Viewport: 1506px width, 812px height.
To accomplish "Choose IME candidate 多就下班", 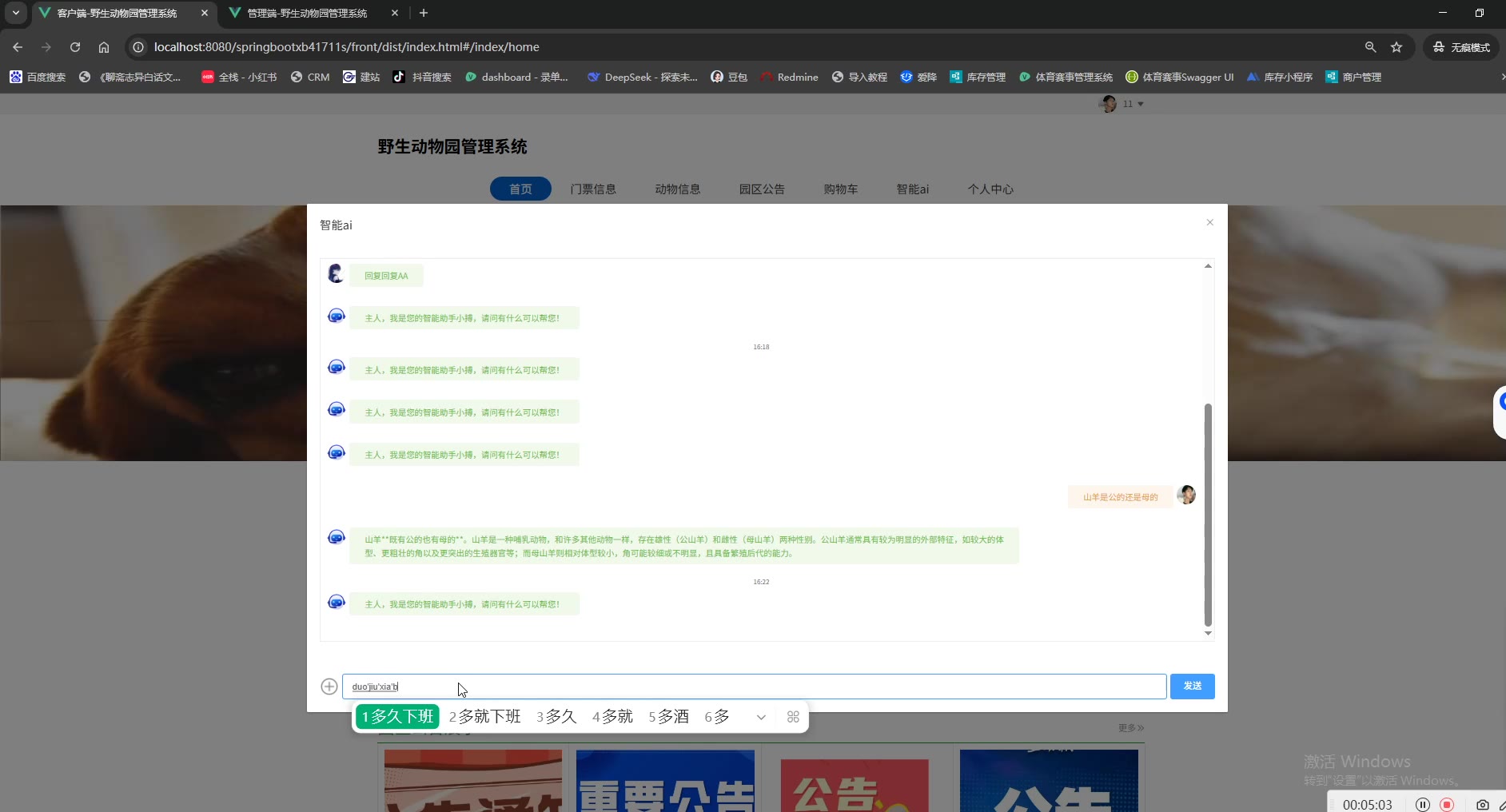I will click(484, 717).
